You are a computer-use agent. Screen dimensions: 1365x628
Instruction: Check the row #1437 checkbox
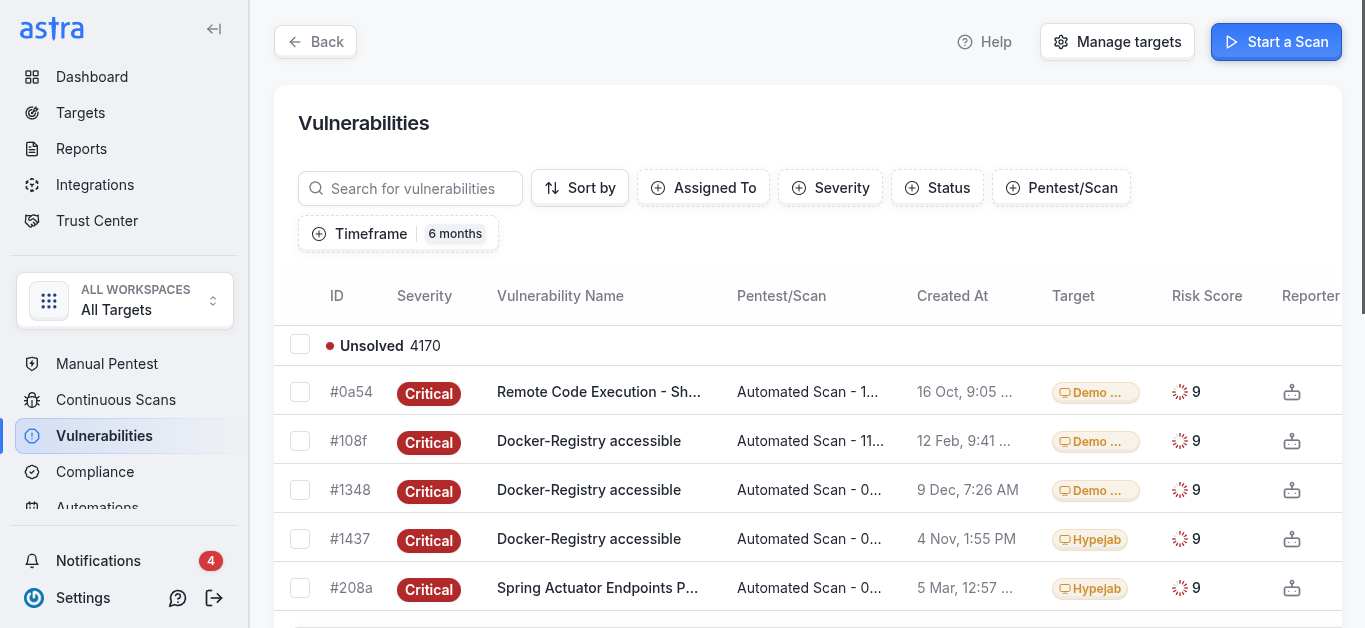coord(300,539)
